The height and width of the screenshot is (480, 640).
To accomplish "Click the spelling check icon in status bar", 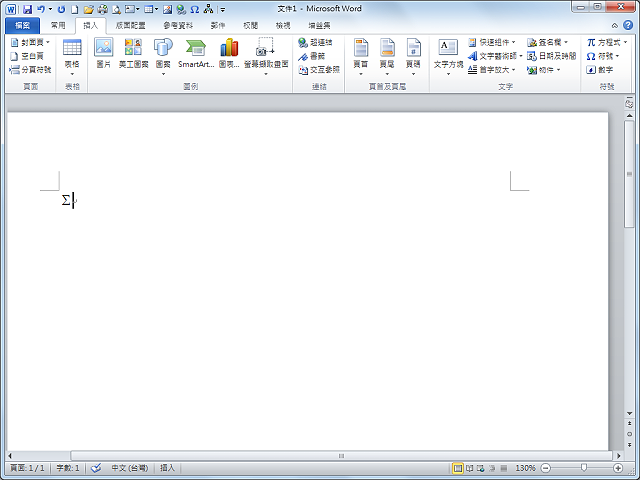I will [x=96, y=468].
